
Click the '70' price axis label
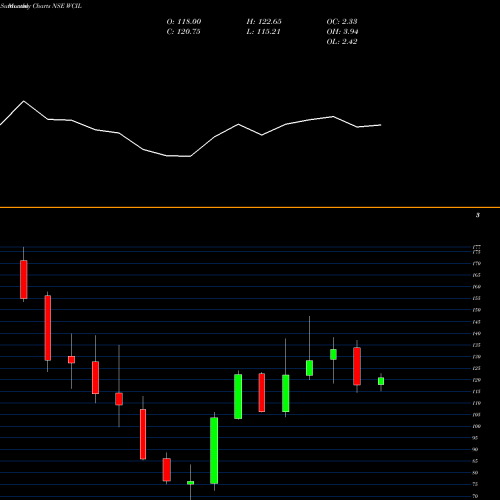[x=475, y=496]
